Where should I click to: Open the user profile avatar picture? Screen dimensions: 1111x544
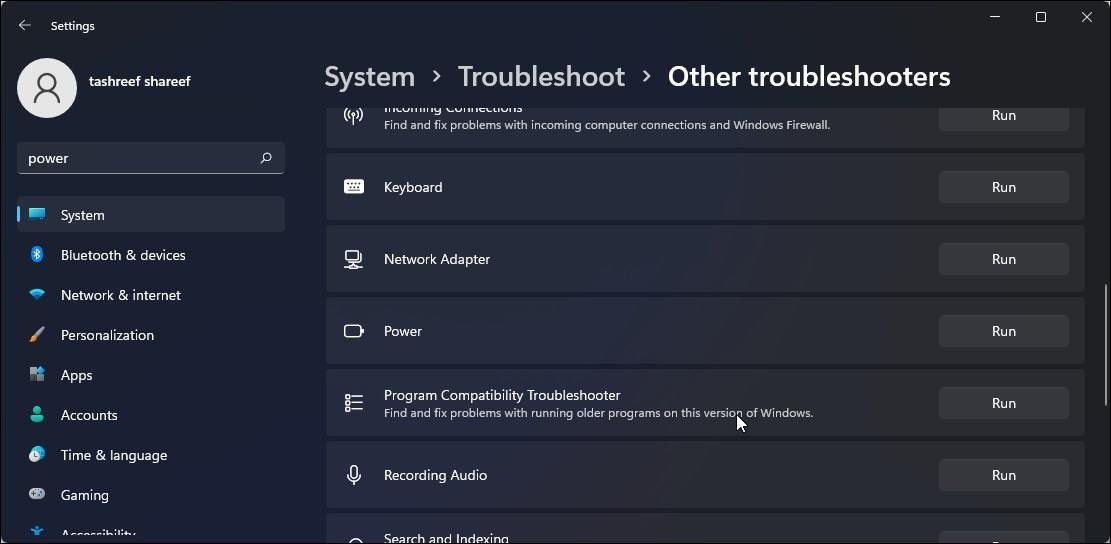click(x=47, y=88)
